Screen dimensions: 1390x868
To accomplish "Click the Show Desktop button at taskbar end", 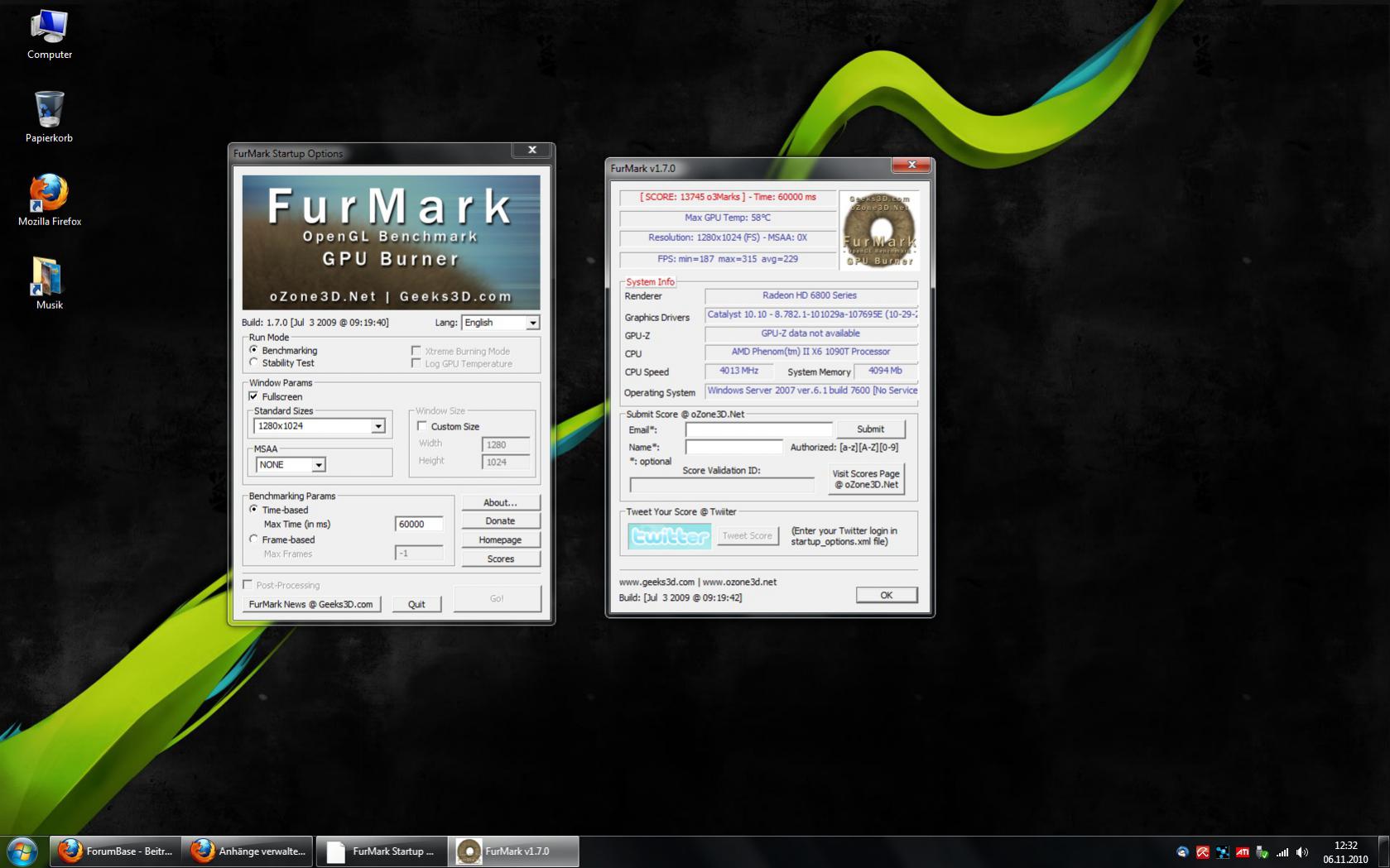I will tap(1383, 851).
